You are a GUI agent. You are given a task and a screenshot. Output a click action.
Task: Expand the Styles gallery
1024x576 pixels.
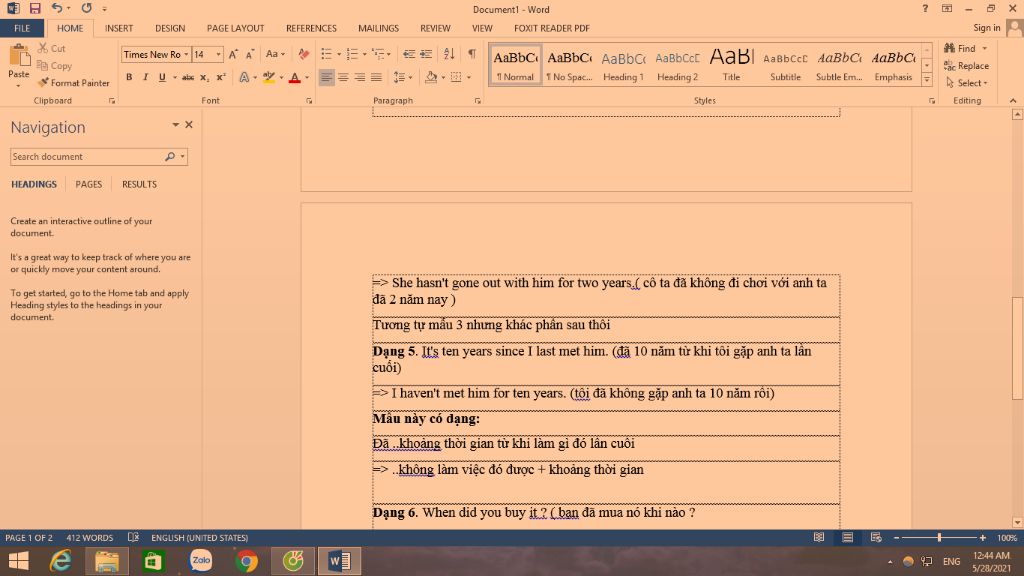tap(927, 80)
